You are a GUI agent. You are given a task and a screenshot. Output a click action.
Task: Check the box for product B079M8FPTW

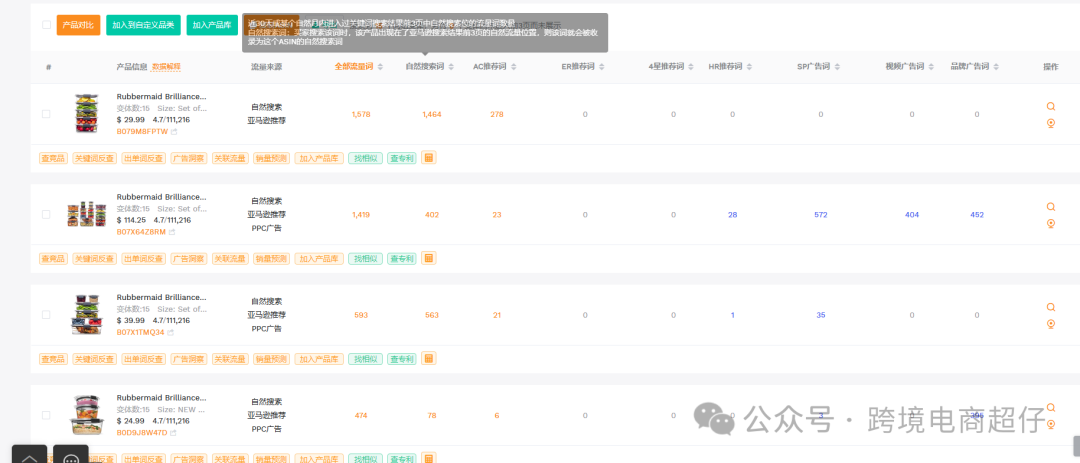[46, 114]
